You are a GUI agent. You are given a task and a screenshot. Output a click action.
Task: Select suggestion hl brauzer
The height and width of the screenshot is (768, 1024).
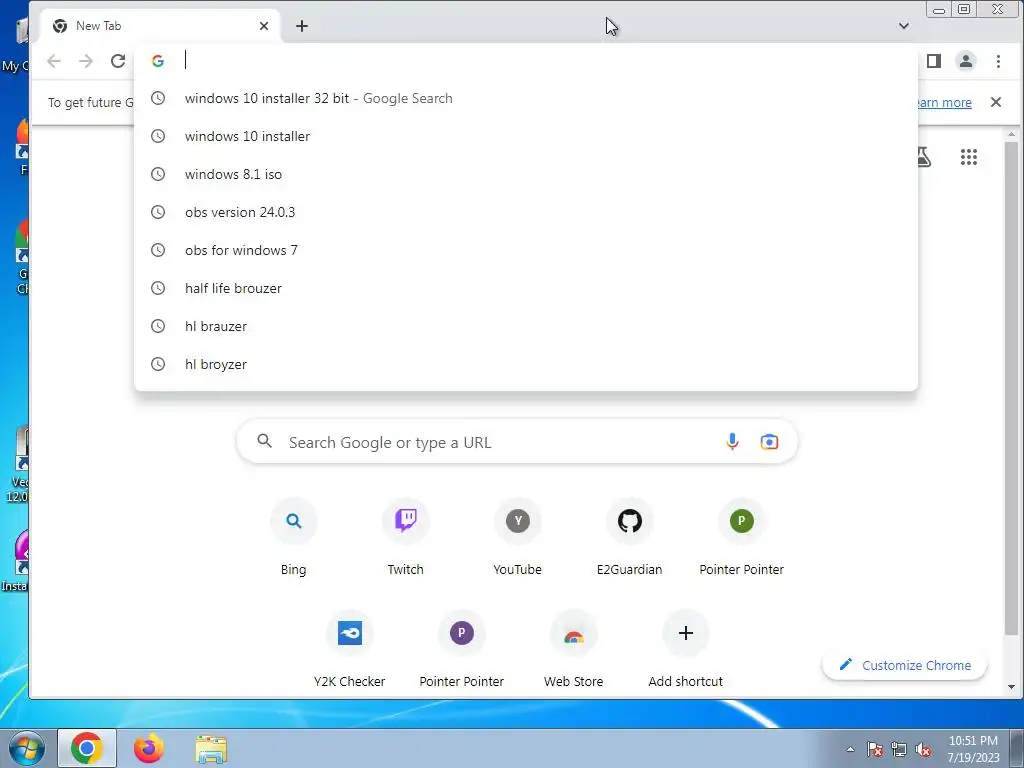pos(526,326)
